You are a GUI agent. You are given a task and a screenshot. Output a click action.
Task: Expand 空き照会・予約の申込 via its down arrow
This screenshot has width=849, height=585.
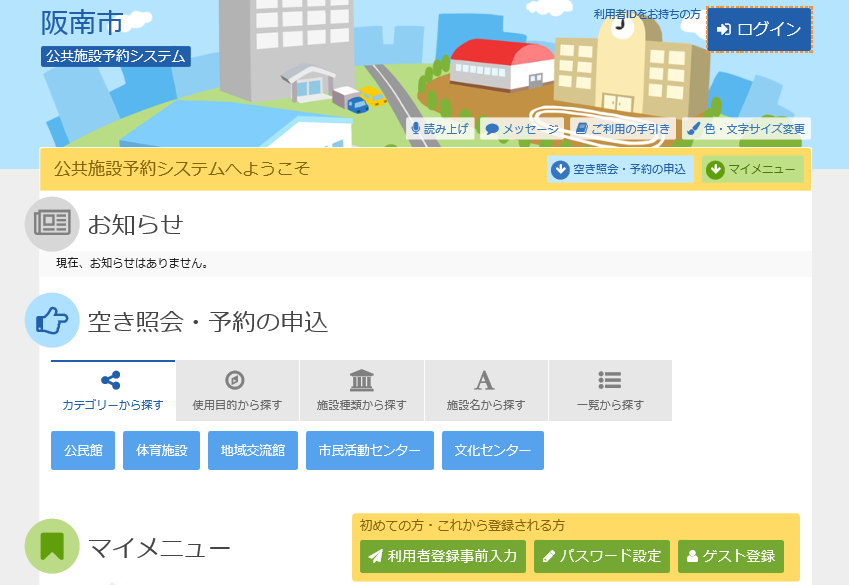coord(559,169)
